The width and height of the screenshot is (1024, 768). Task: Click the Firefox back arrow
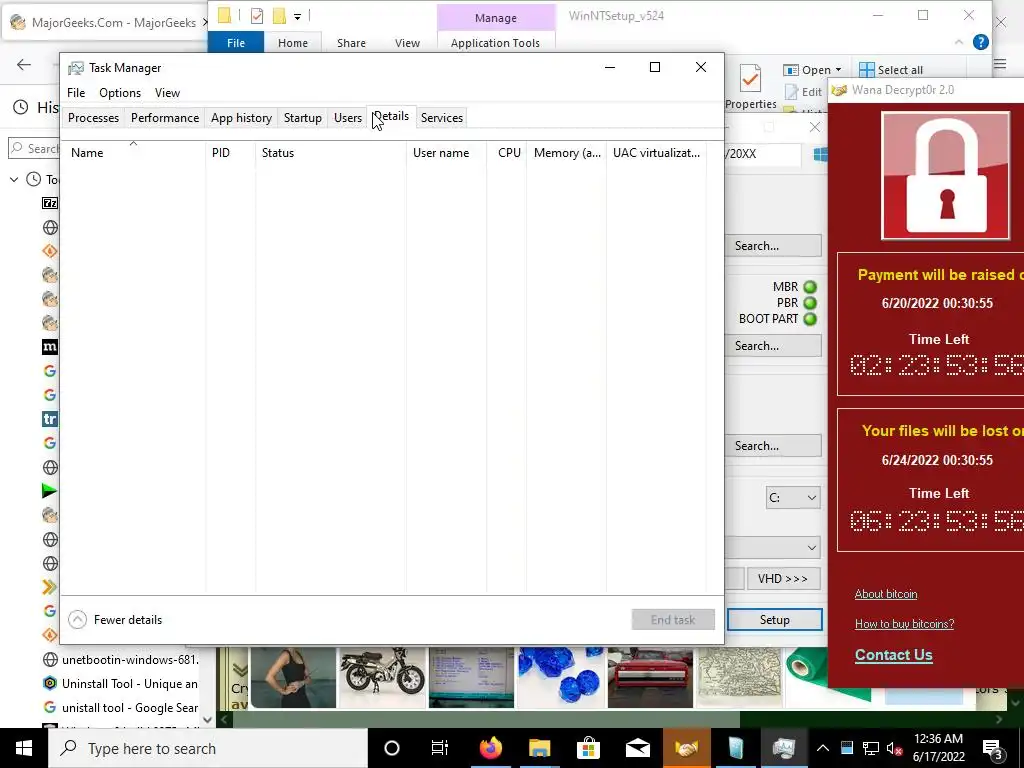coord(24,64)
